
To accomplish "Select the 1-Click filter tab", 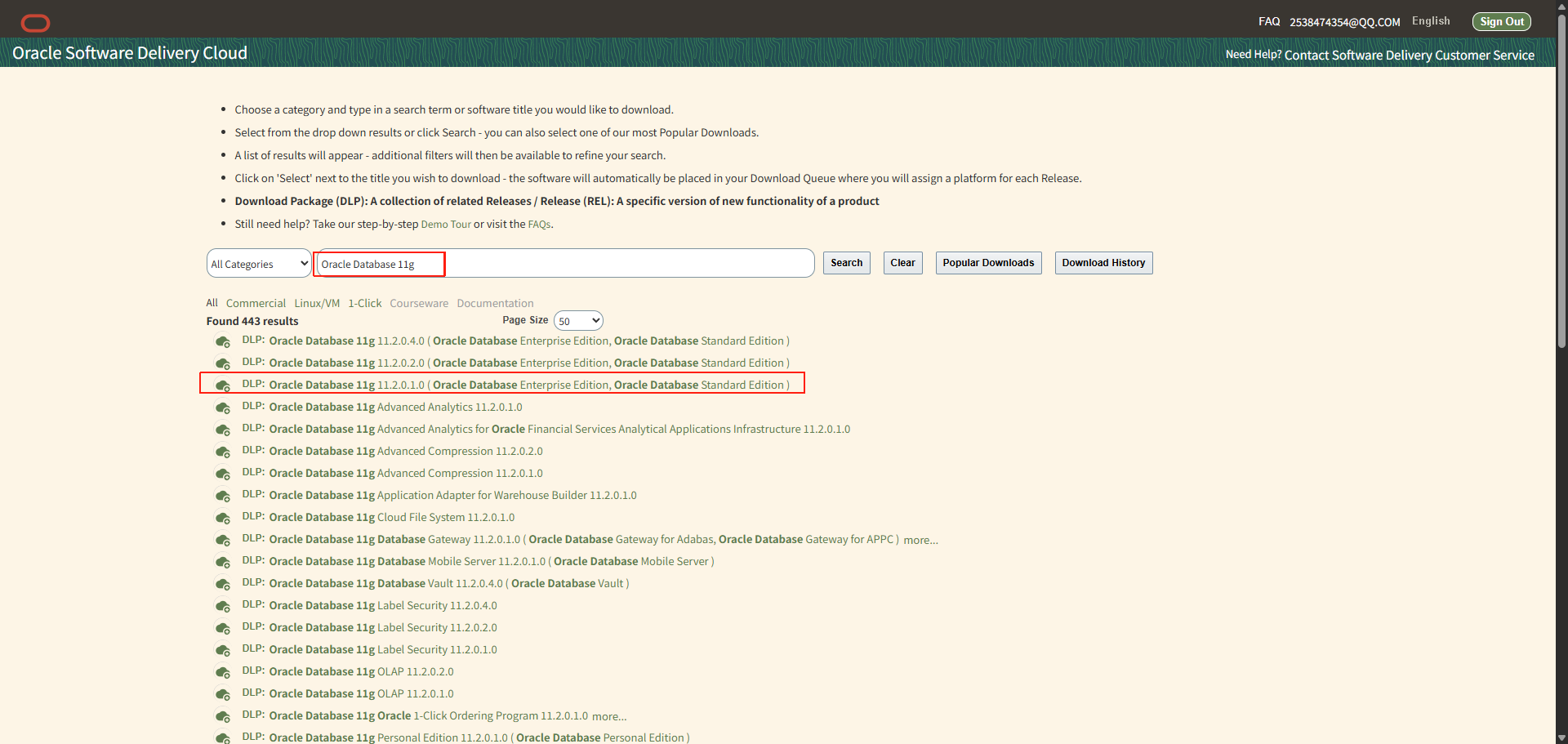I will (365, 303).
